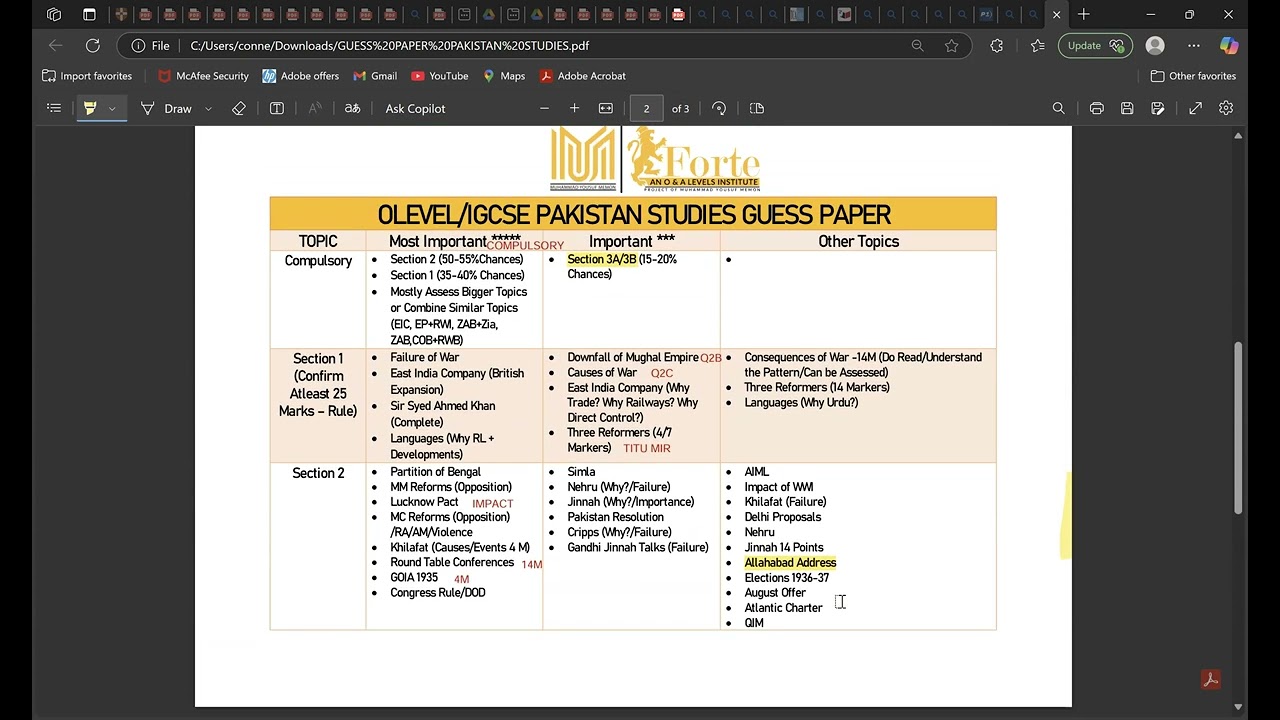Open the Settings and more menu
The width and height of the screenshot is (1280, 720).
pos(1194,45)
